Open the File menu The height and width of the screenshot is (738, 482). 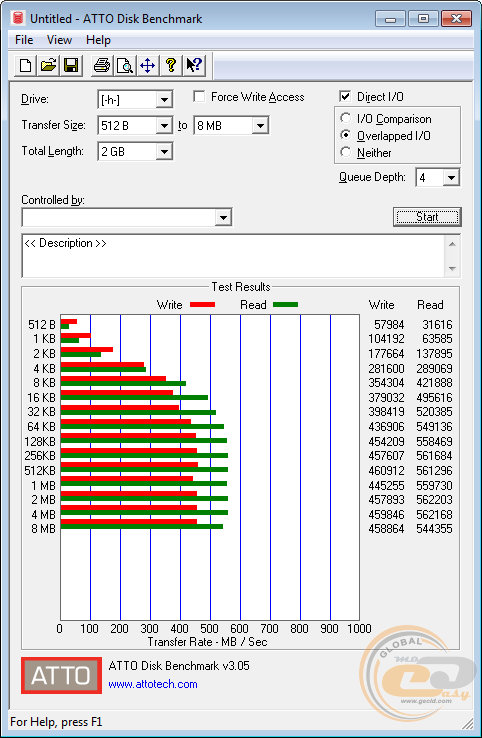[24, 40]
